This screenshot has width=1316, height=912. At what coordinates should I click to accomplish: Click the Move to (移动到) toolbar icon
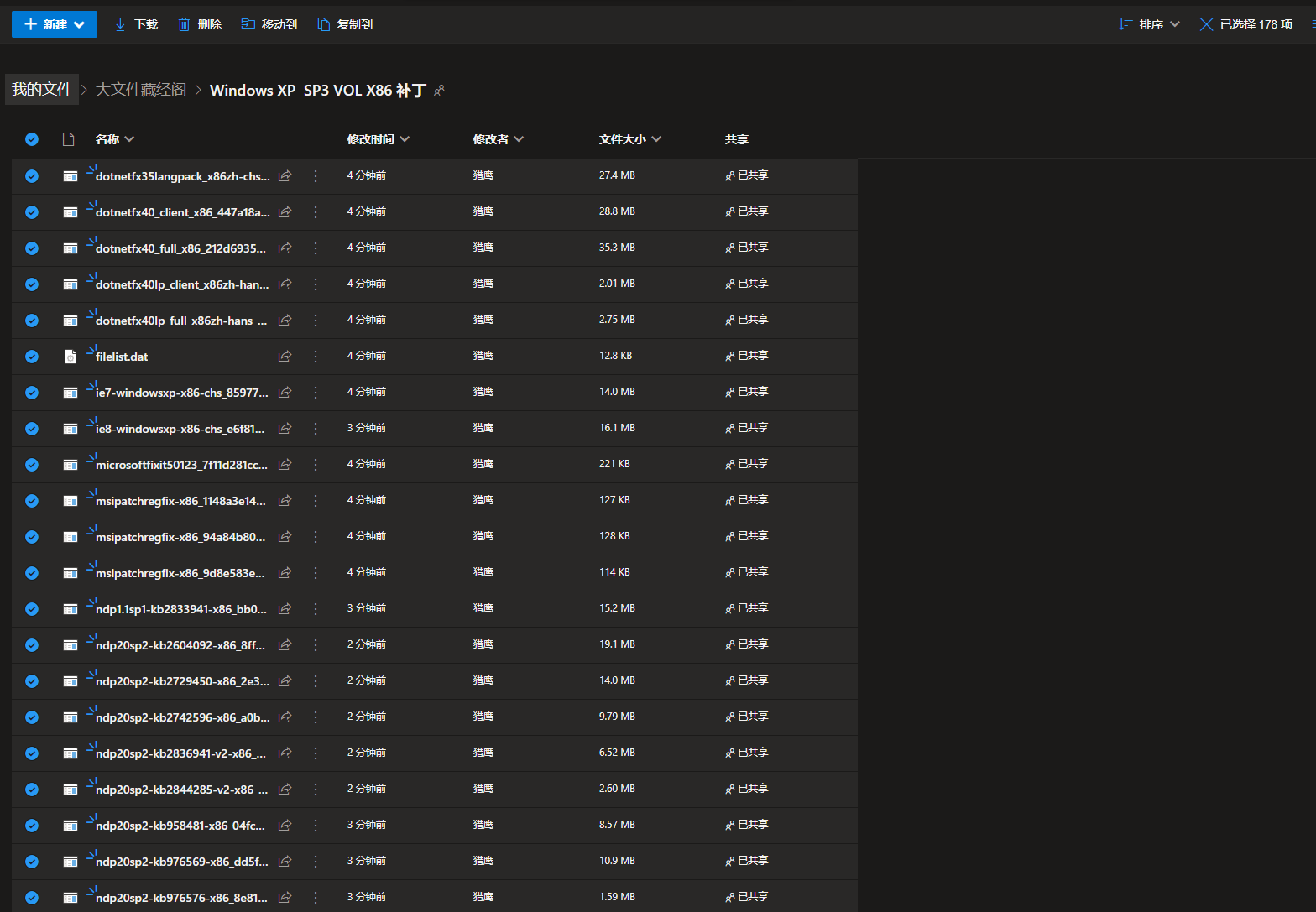point(248,24)
